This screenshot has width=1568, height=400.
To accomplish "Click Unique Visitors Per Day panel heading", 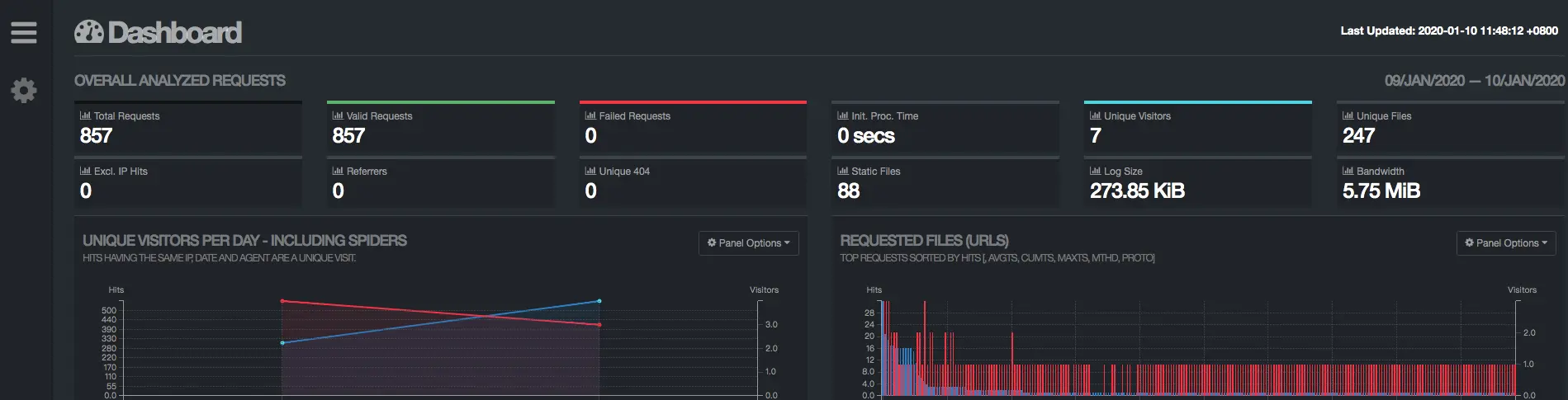I will click(244, 240).
